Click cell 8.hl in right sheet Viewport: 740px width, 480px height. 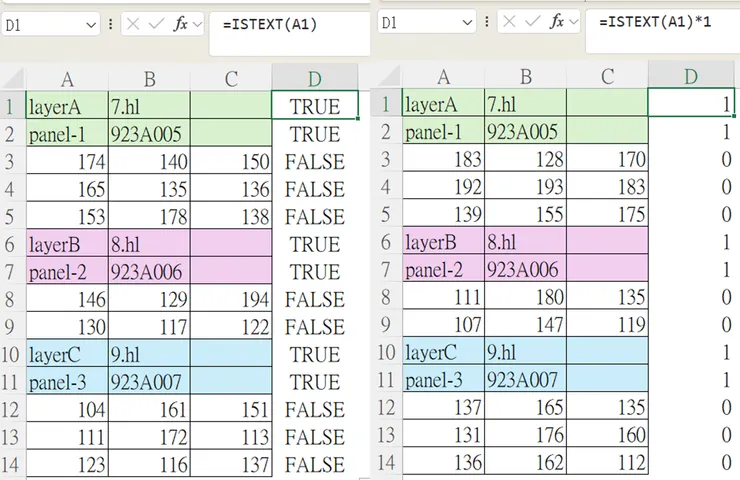525,242
